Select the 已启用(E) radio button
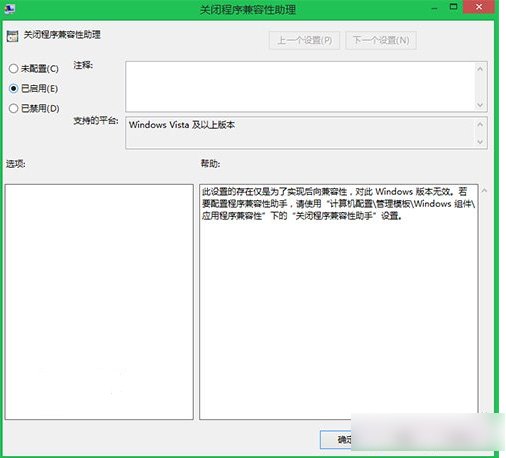Image resolution: width=506 pixels, height=458 pixels. coord(14,88)
